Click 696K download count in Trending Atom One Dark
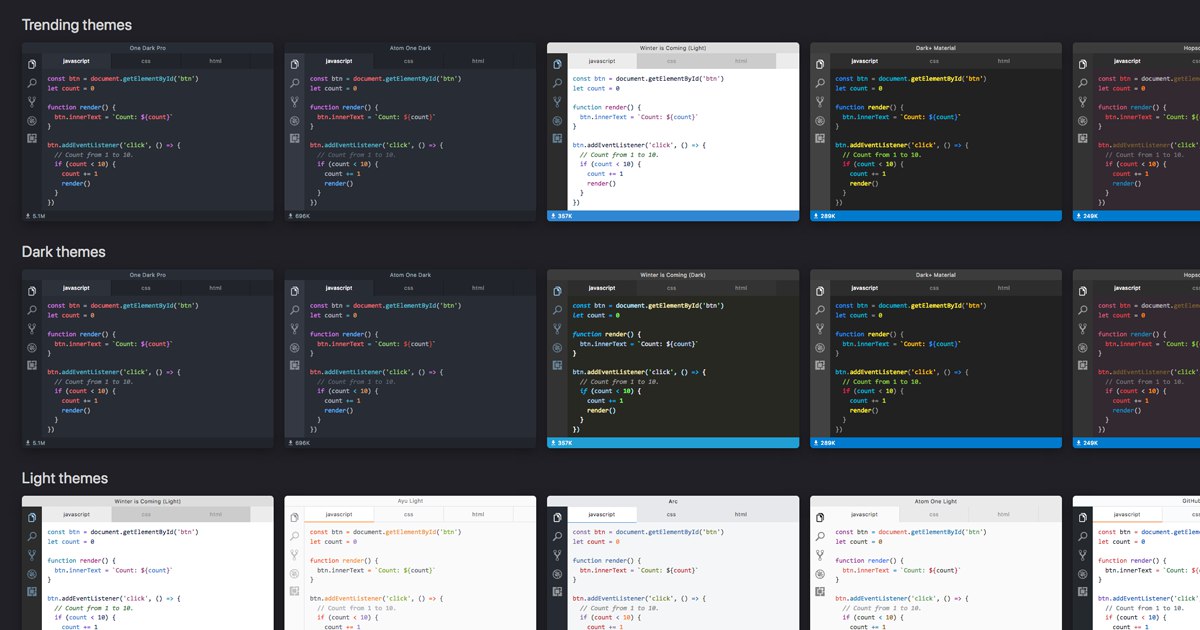This screenshot has width=1200, height=630. coord(301,216)
